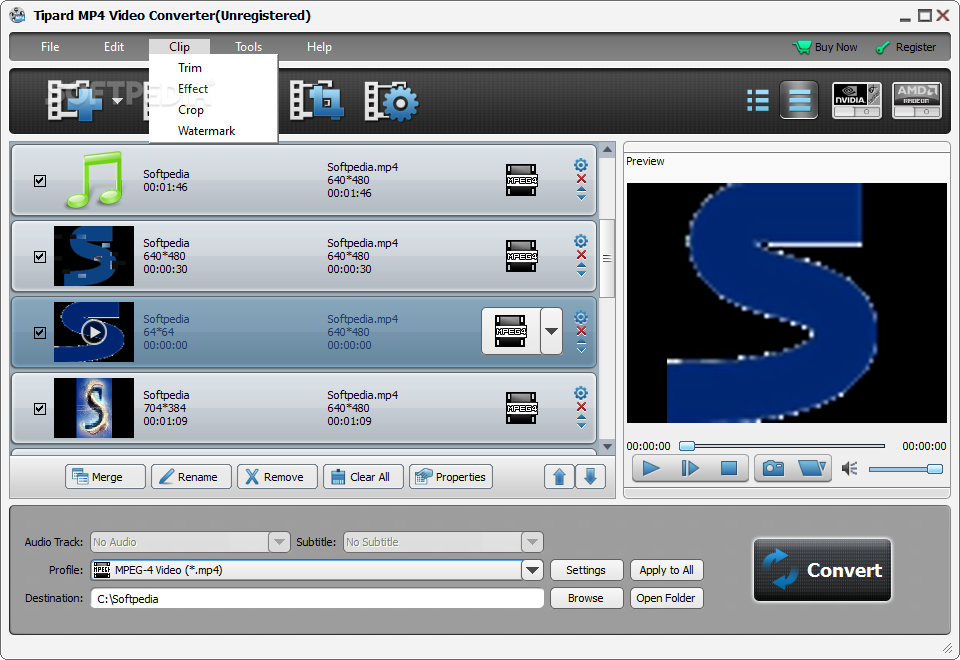Open the Preferences film-gear toolbar icon
The image size is (960, 660).
[391, 101]
